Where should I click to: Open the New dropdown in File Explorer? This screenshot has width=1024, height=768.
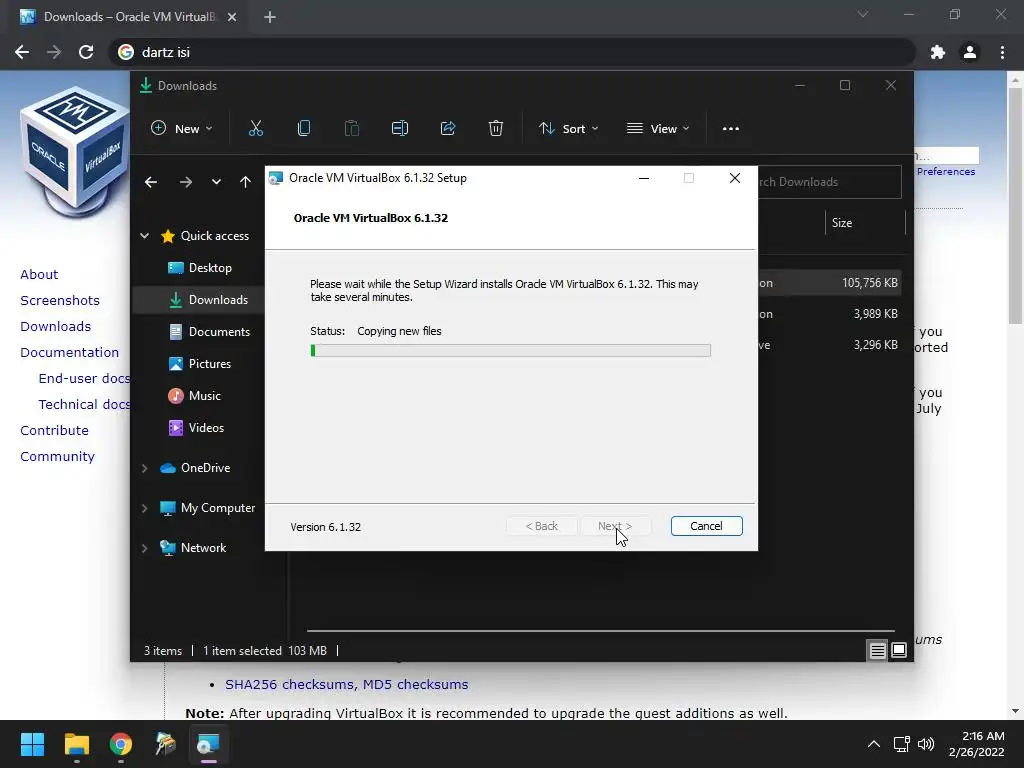[x=182, y=129]
